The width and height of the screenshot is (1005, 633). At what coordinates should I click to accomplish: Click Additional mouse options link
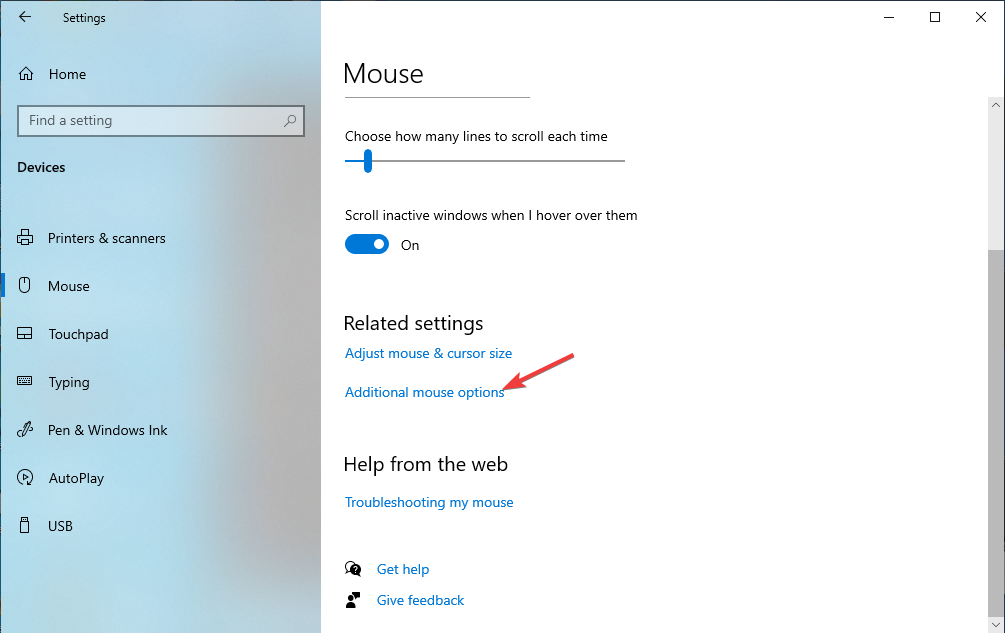pyautogui.click(x=424, y=392)
